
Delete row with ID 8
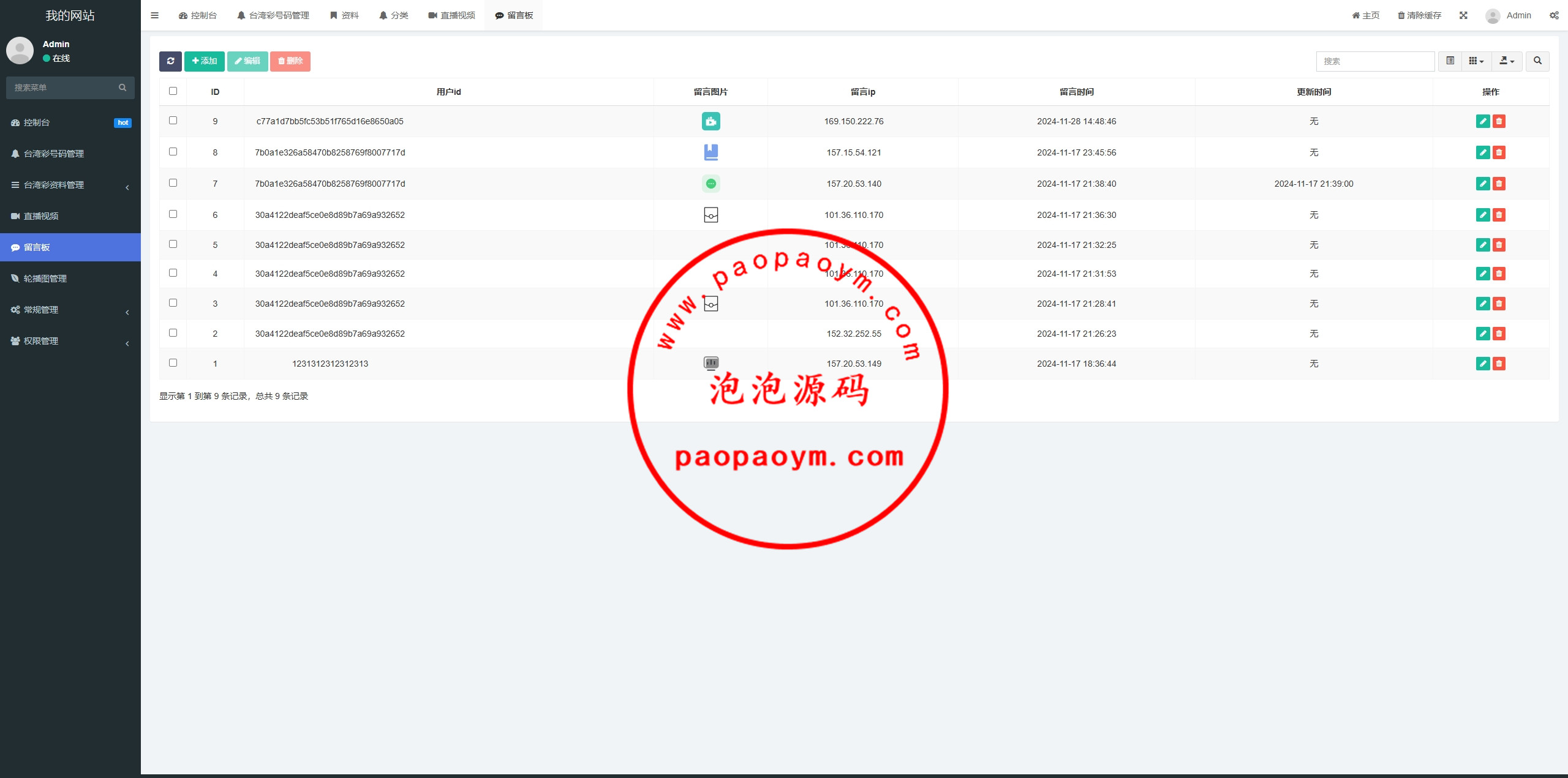(1499, 152)
